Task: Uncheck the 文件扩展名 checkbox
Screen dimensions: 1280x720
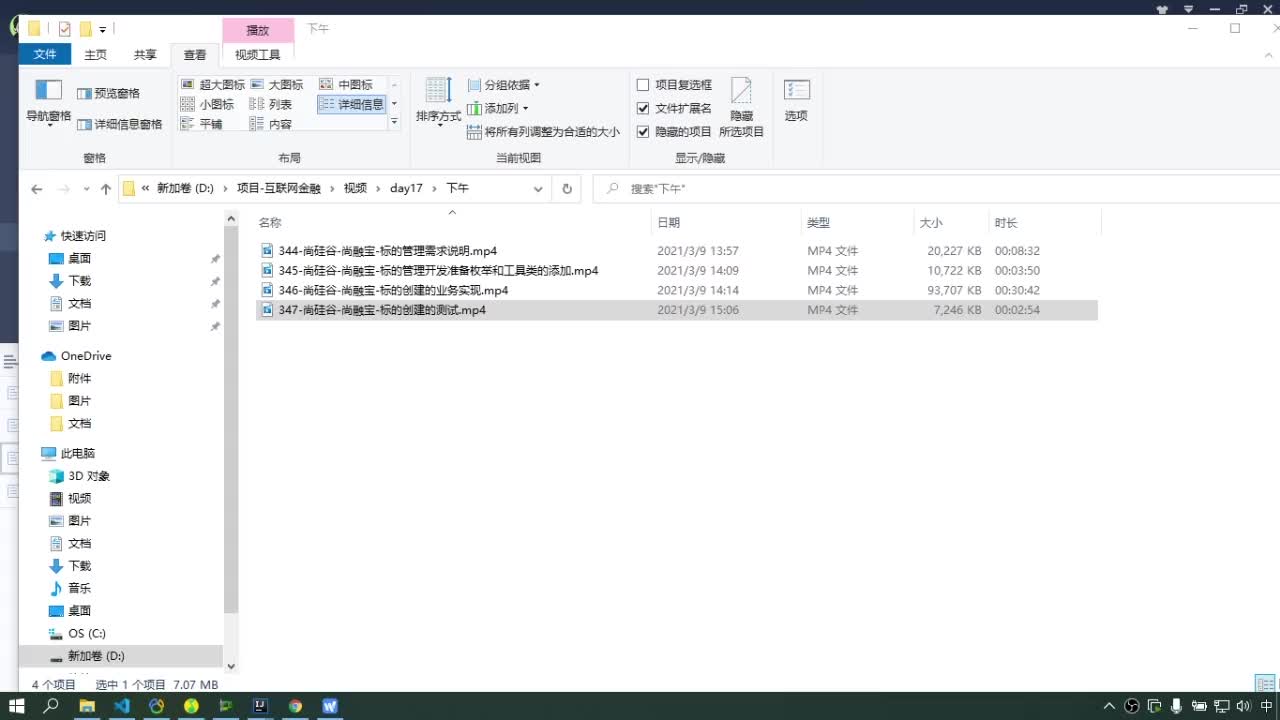Action: (643, 108)
